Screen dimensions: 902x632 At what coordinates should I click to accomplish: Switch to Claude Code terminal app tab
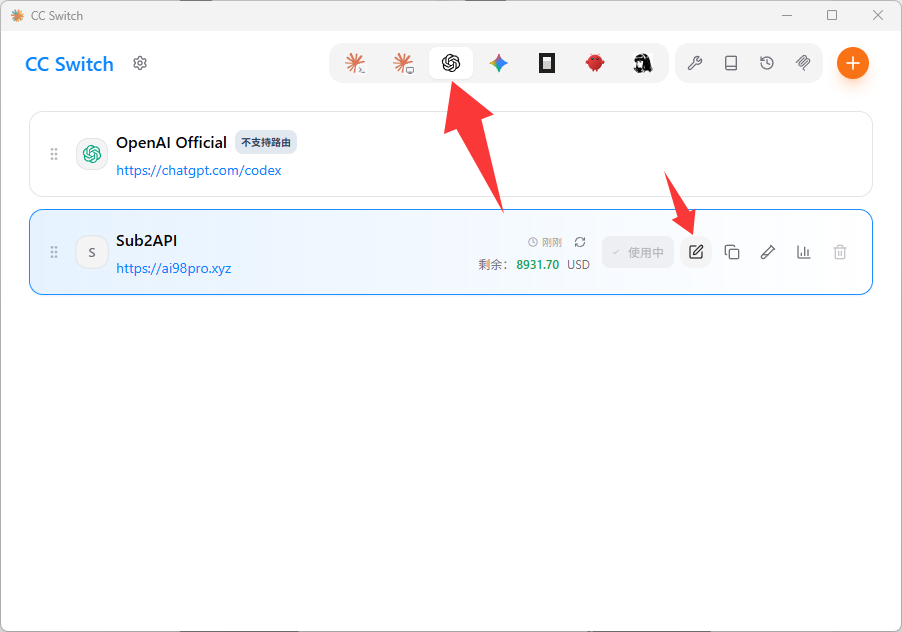355,63
